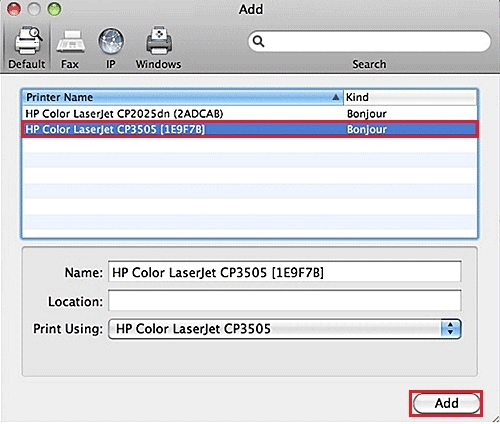Viewport: 500px width, 424px height.
Task: Open the Fax printer toolbar icon
Action: click(x=70, y=42)
